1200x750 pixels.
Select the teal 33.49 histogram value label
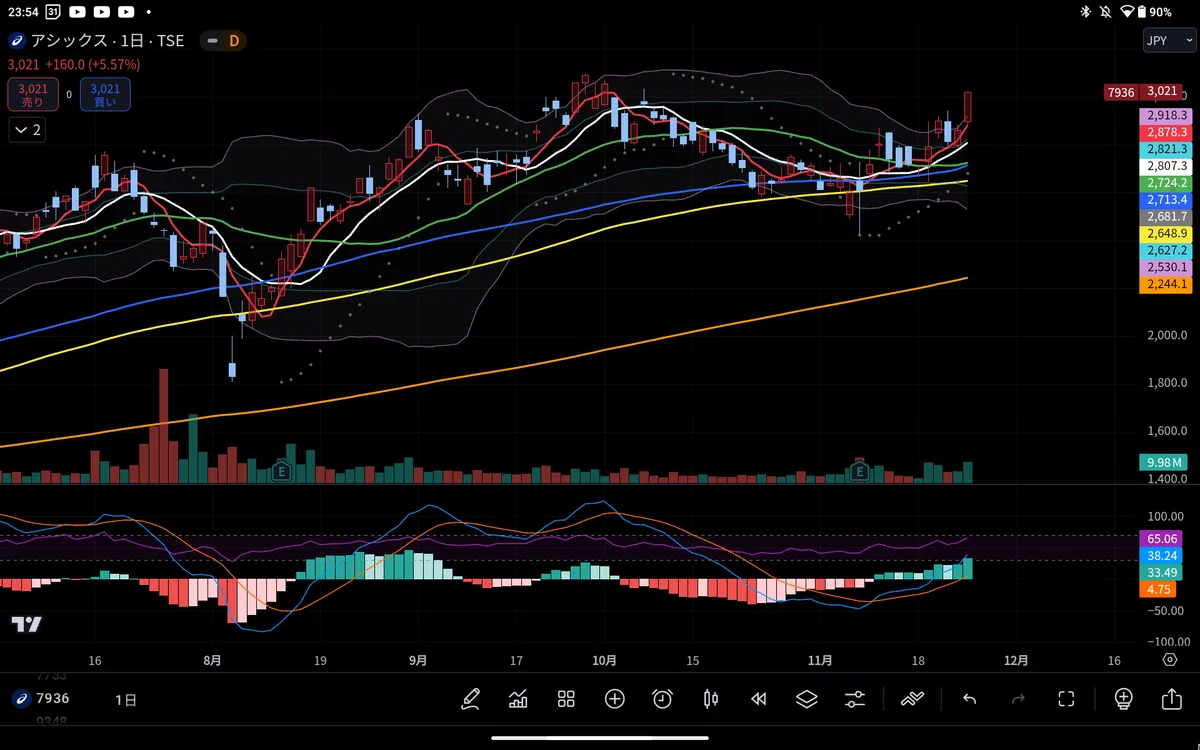[x=1161, y=572]
